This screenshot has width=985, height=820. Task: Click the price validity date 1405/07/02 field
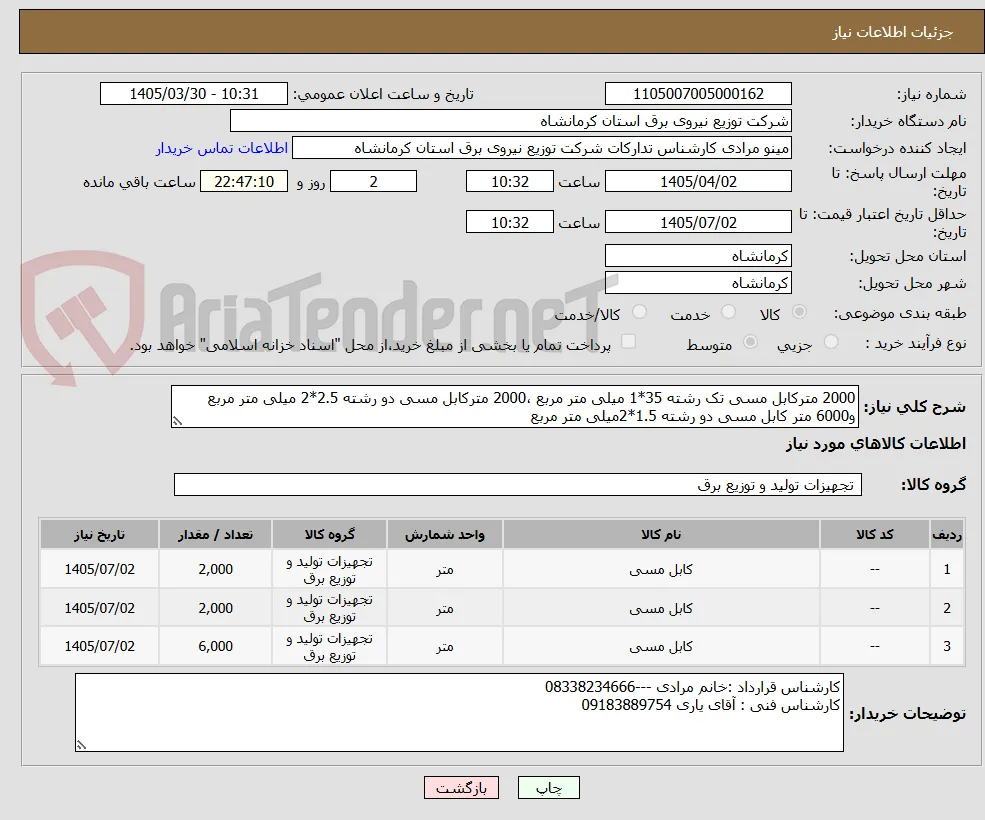tap(698, 222)
